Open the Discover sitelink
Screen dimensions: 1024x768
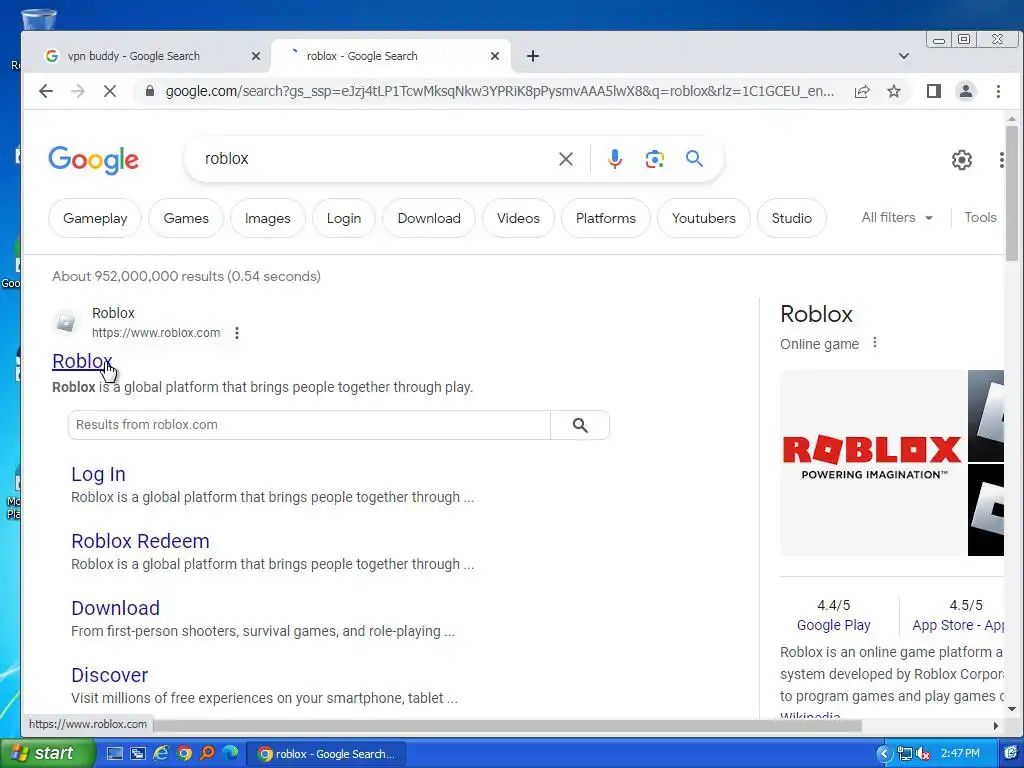[109, 675]
